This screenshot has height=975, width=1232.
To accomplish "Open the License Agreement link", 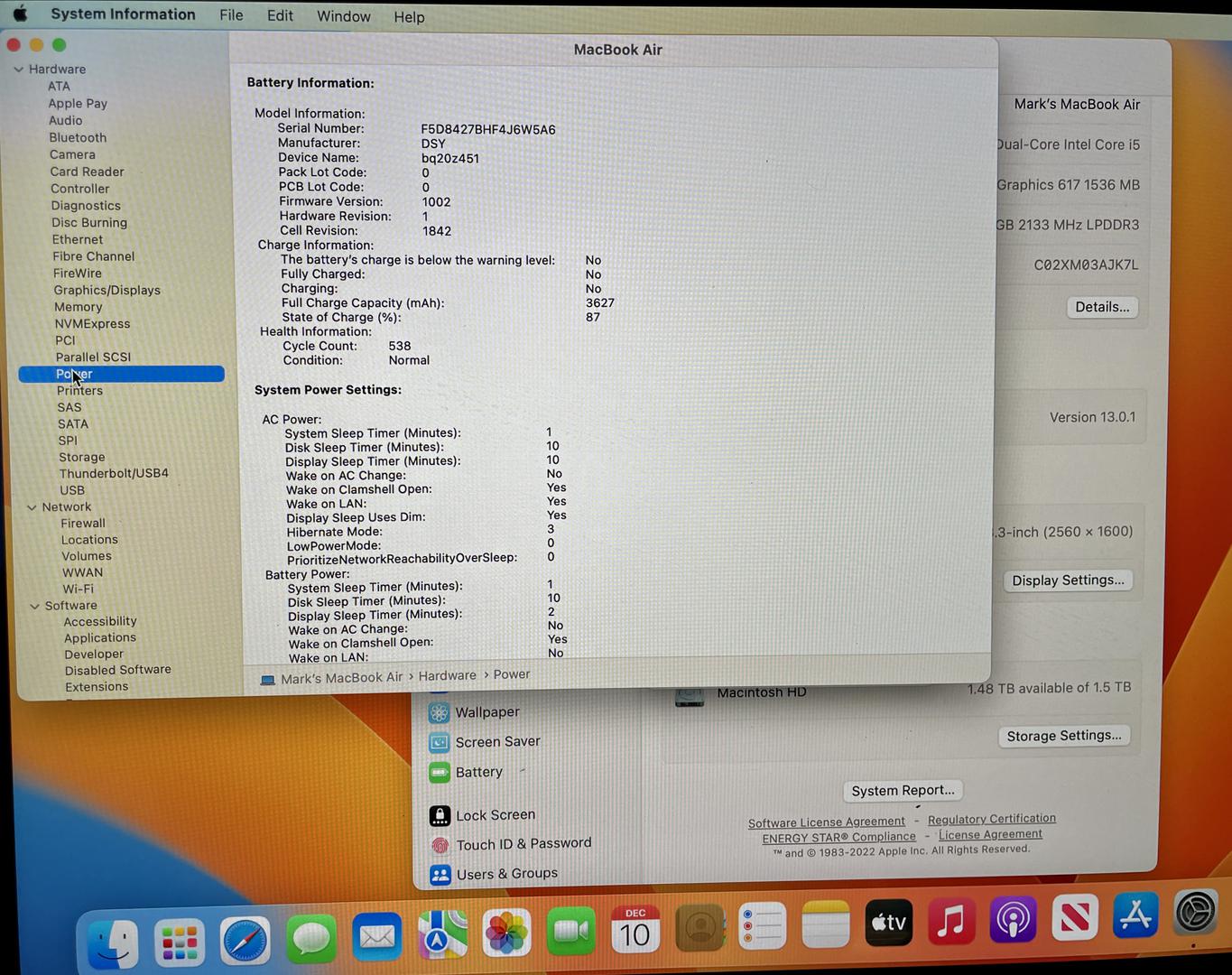I will 990,834.
